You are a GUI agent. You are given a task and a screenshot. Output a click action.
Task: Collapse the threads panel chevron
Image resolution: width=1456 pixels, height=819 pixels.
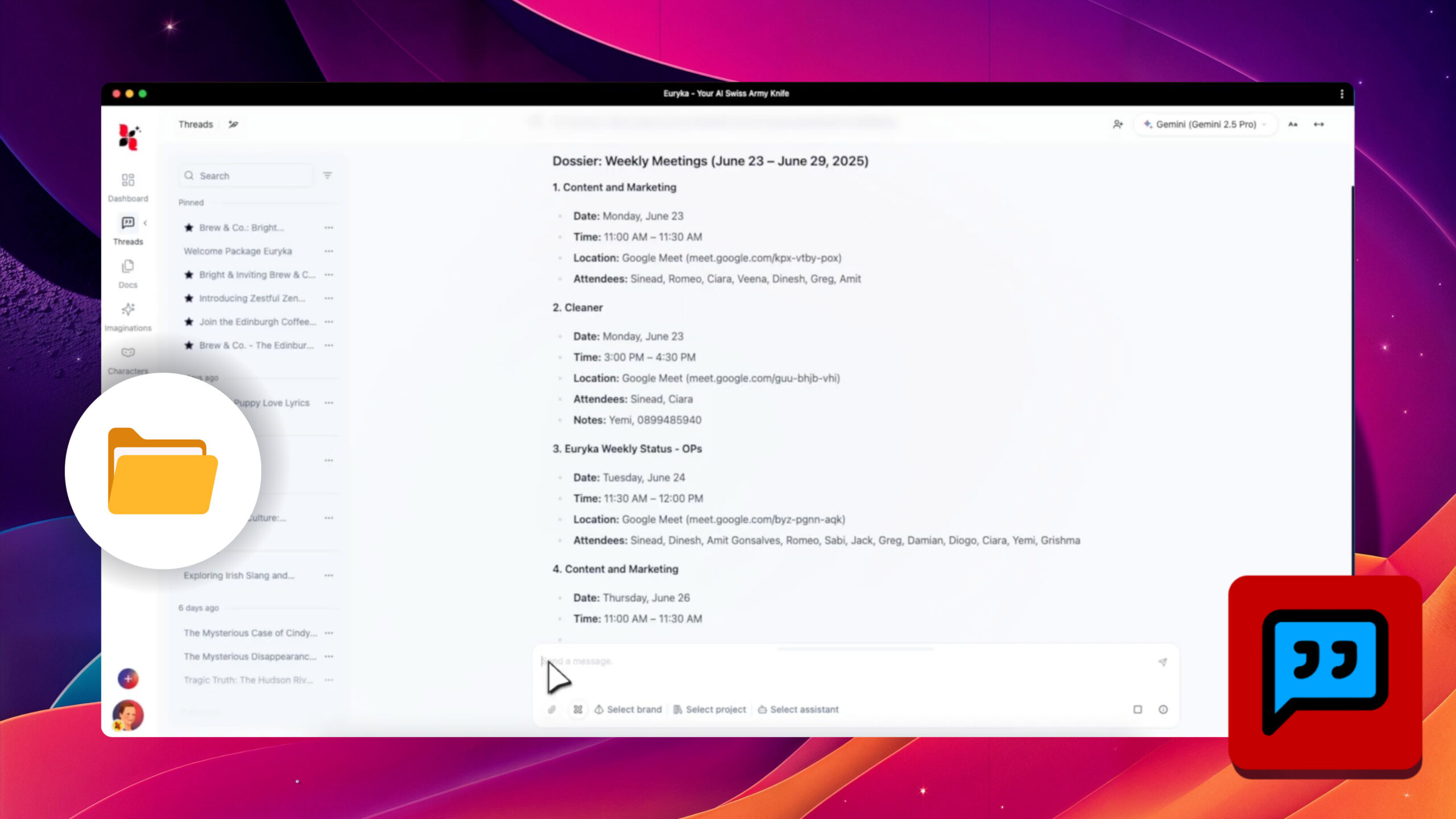pos(146,223)
